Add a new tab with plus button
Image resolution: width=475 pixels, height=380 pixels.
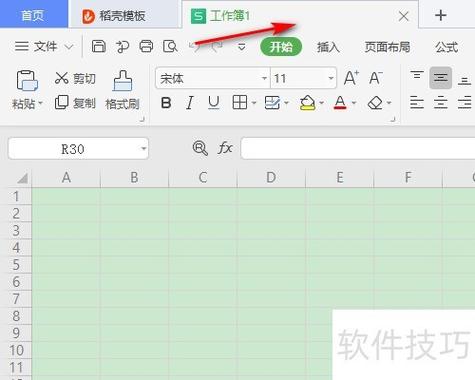(441, 15)
